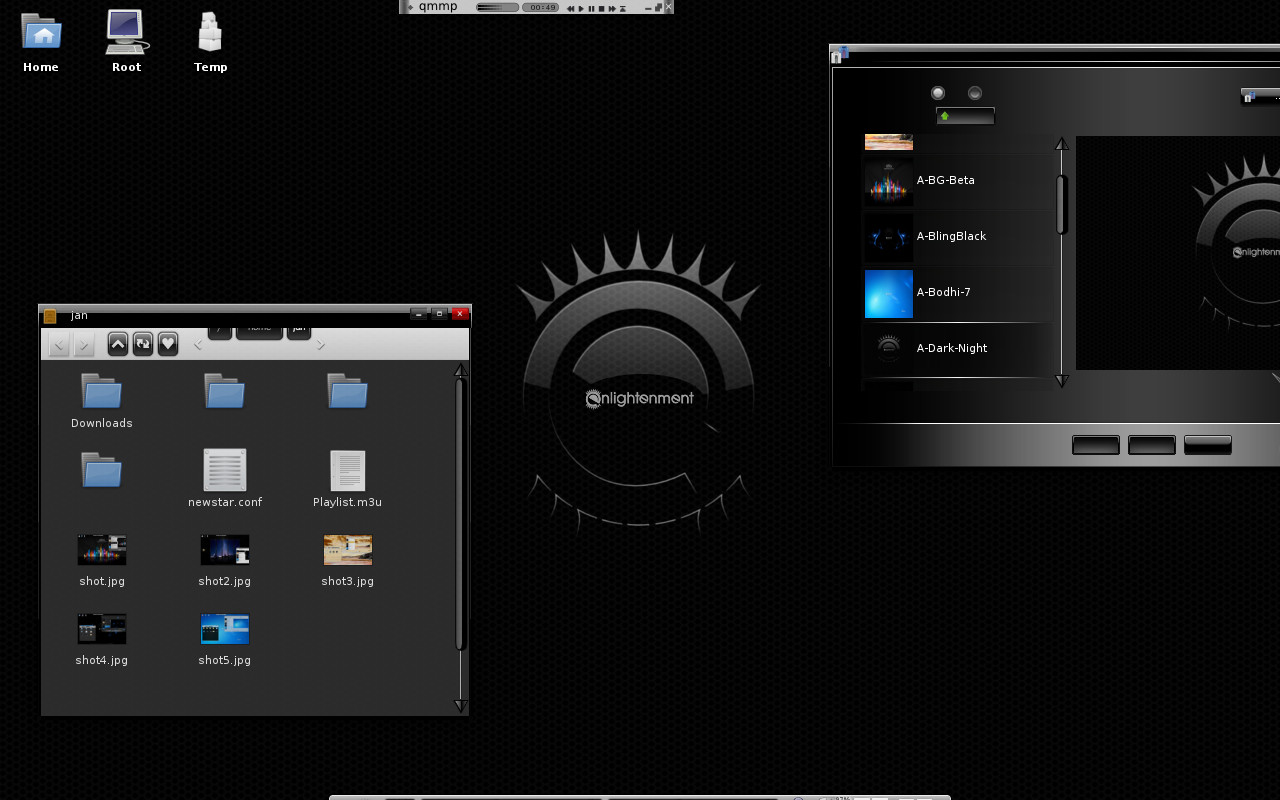Click the back arrow in file manager

click(59, 345)
